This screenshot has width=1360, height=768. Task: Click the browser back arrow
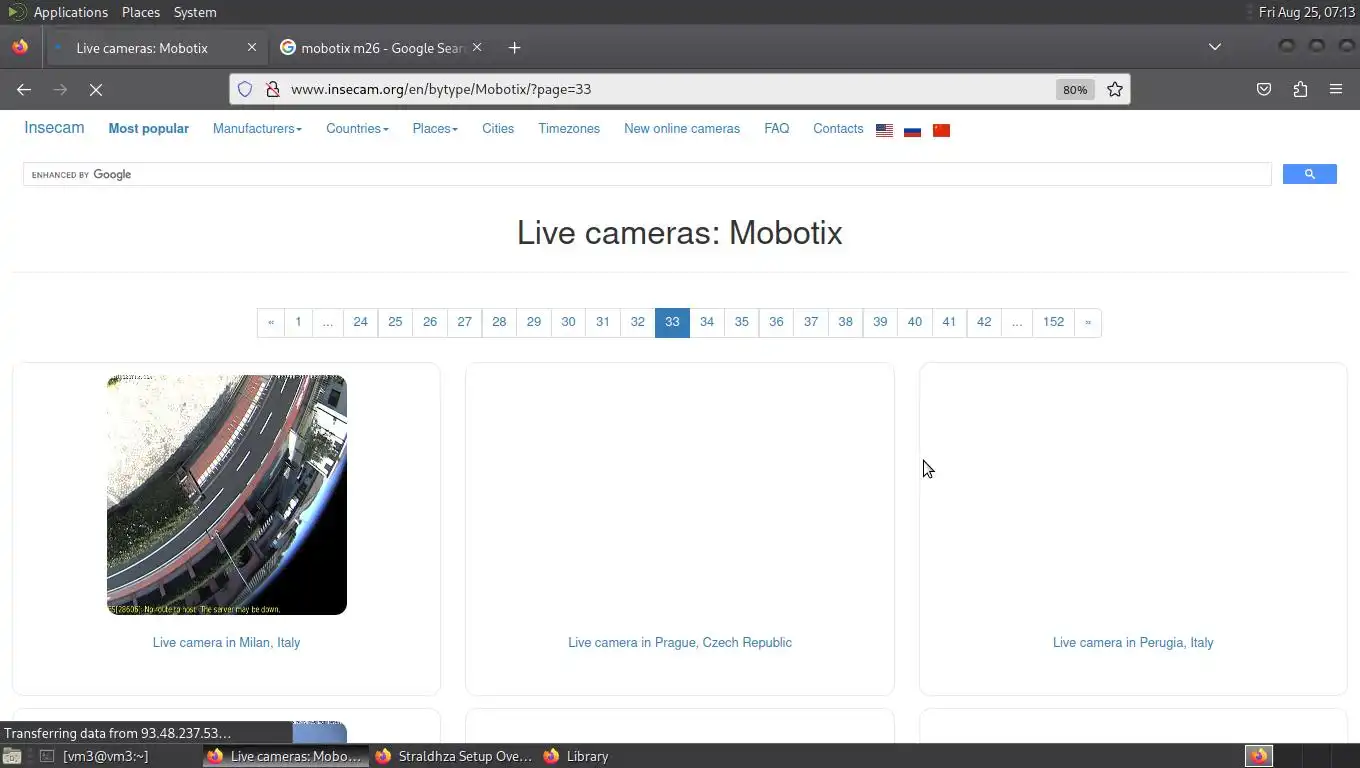(x=24, y=89)
